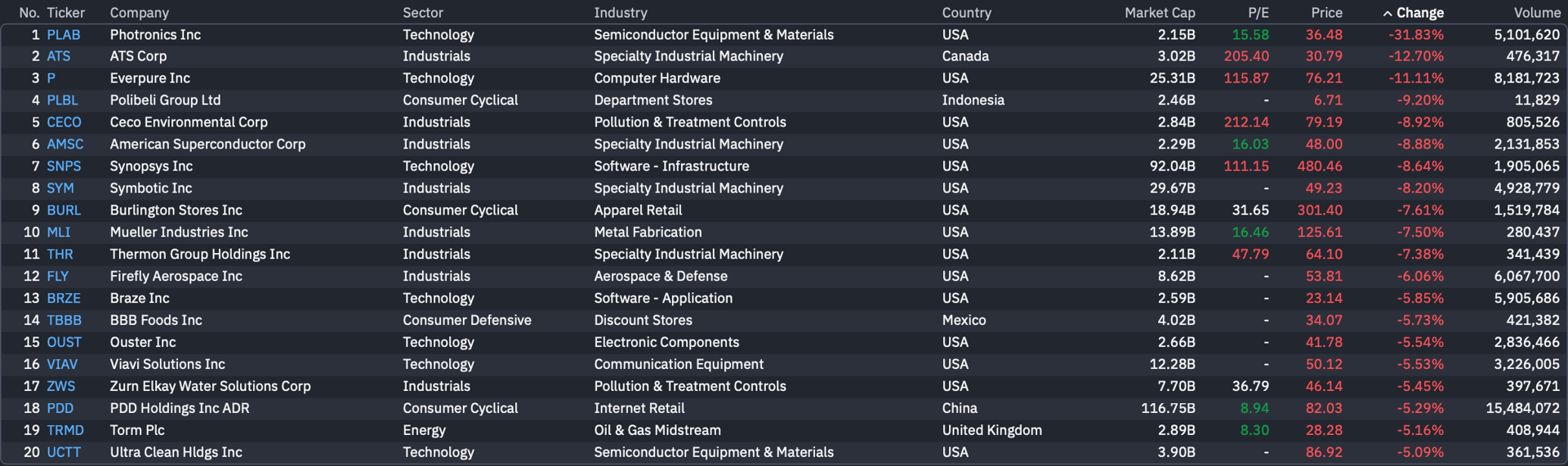Sort the table by Market Cap column

1160,13
